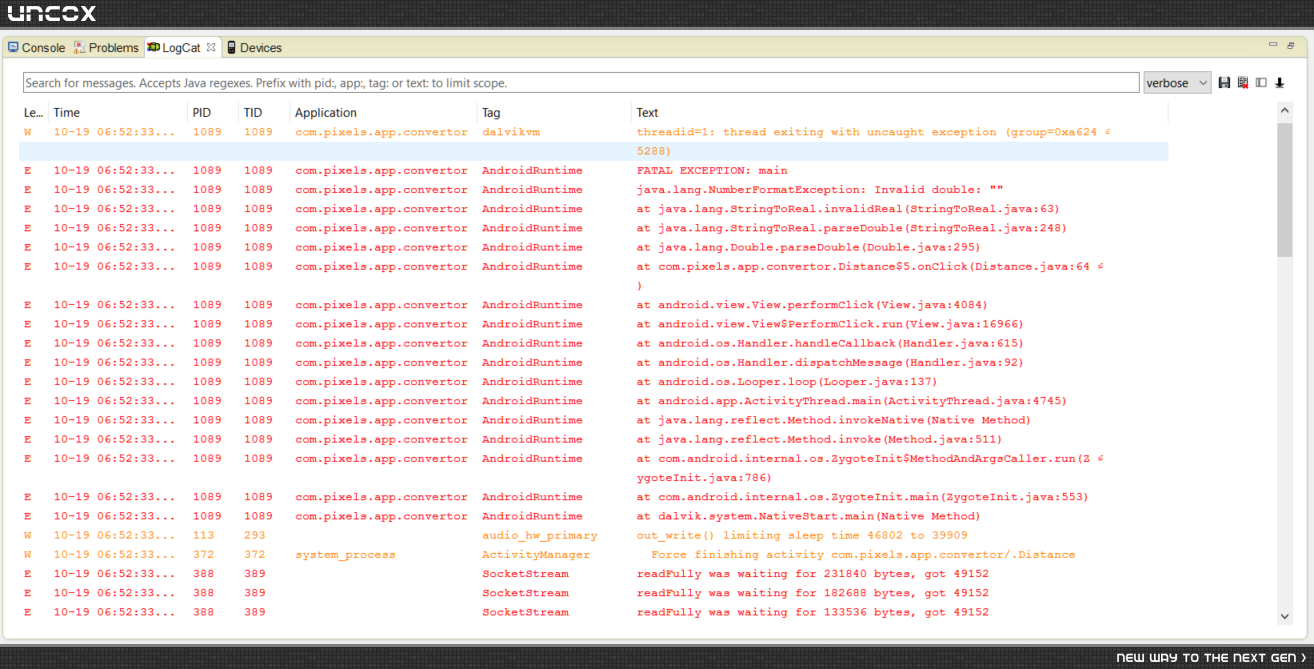This screenshot has height=669, width=1314.
Task: Click the Time column header
Action: (118, 113)
